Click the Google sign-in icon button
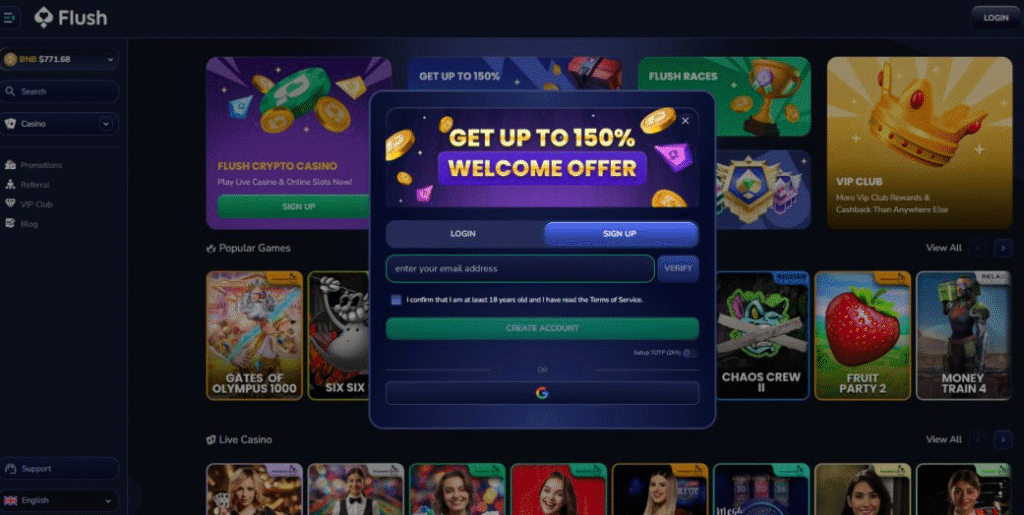The height and width of the screenshot is (515, 1024). [x=542, y=393]
